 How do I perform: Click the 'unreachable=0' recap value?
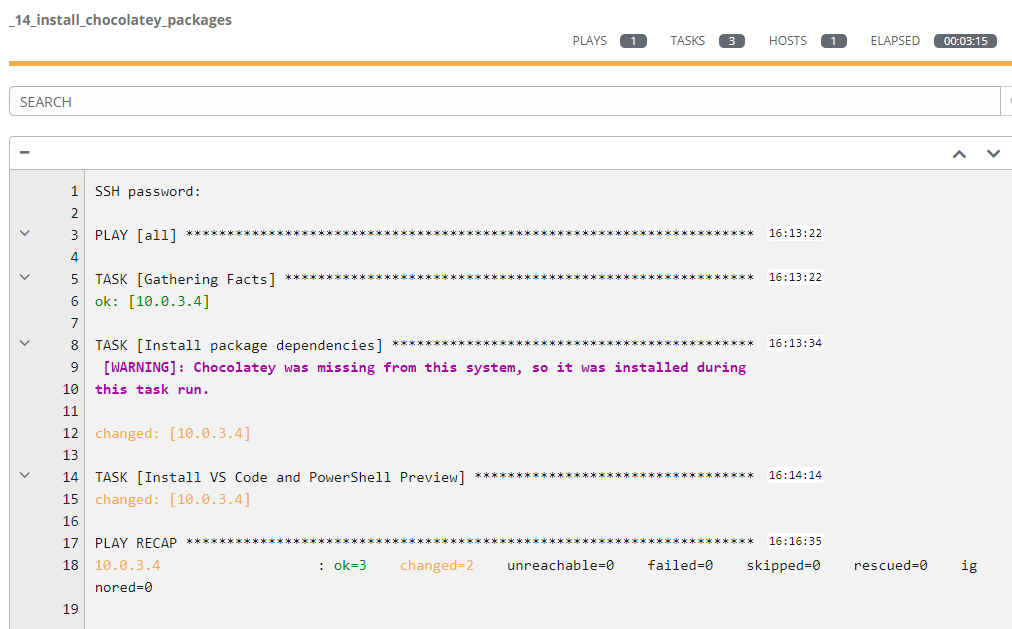560,565
